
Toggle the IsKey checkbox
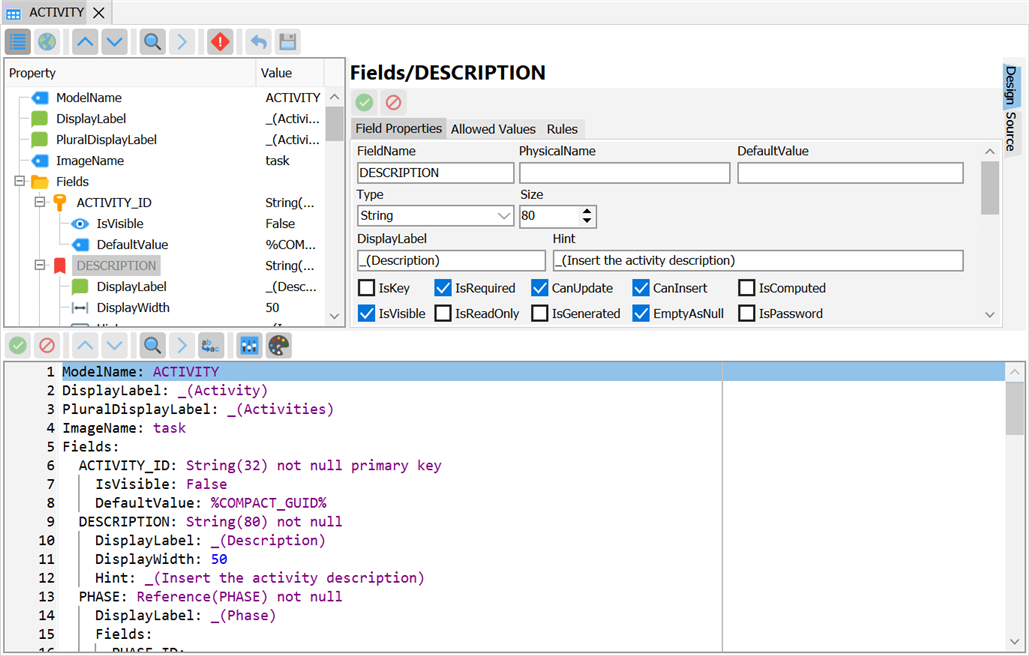pos(366,288)
